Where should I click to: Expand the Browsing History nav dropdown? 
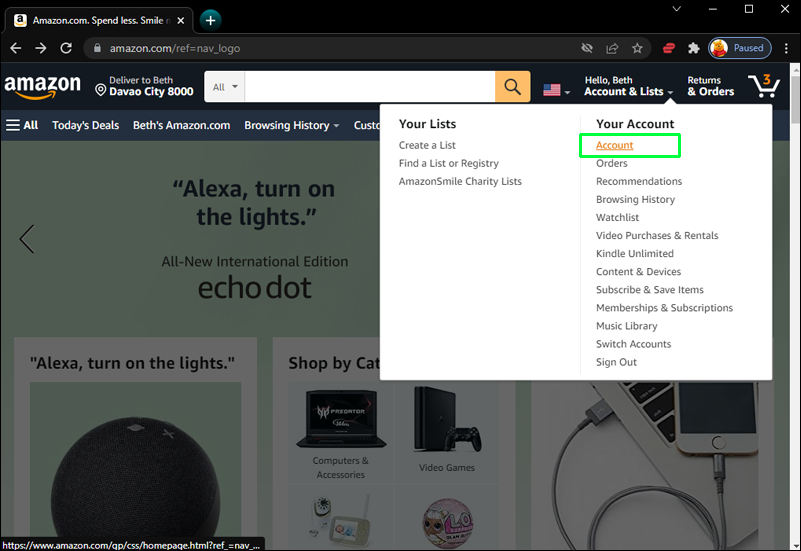291,125
